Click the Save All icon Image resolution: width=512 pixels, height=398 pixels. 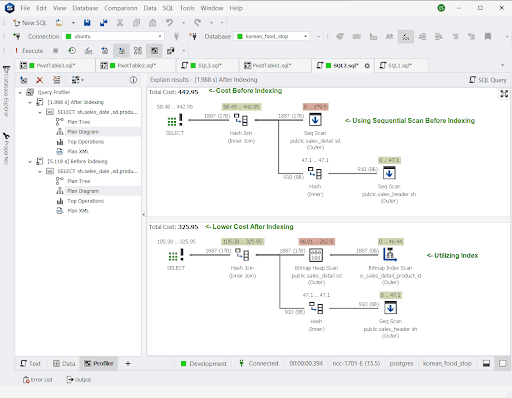click(104, 23)
